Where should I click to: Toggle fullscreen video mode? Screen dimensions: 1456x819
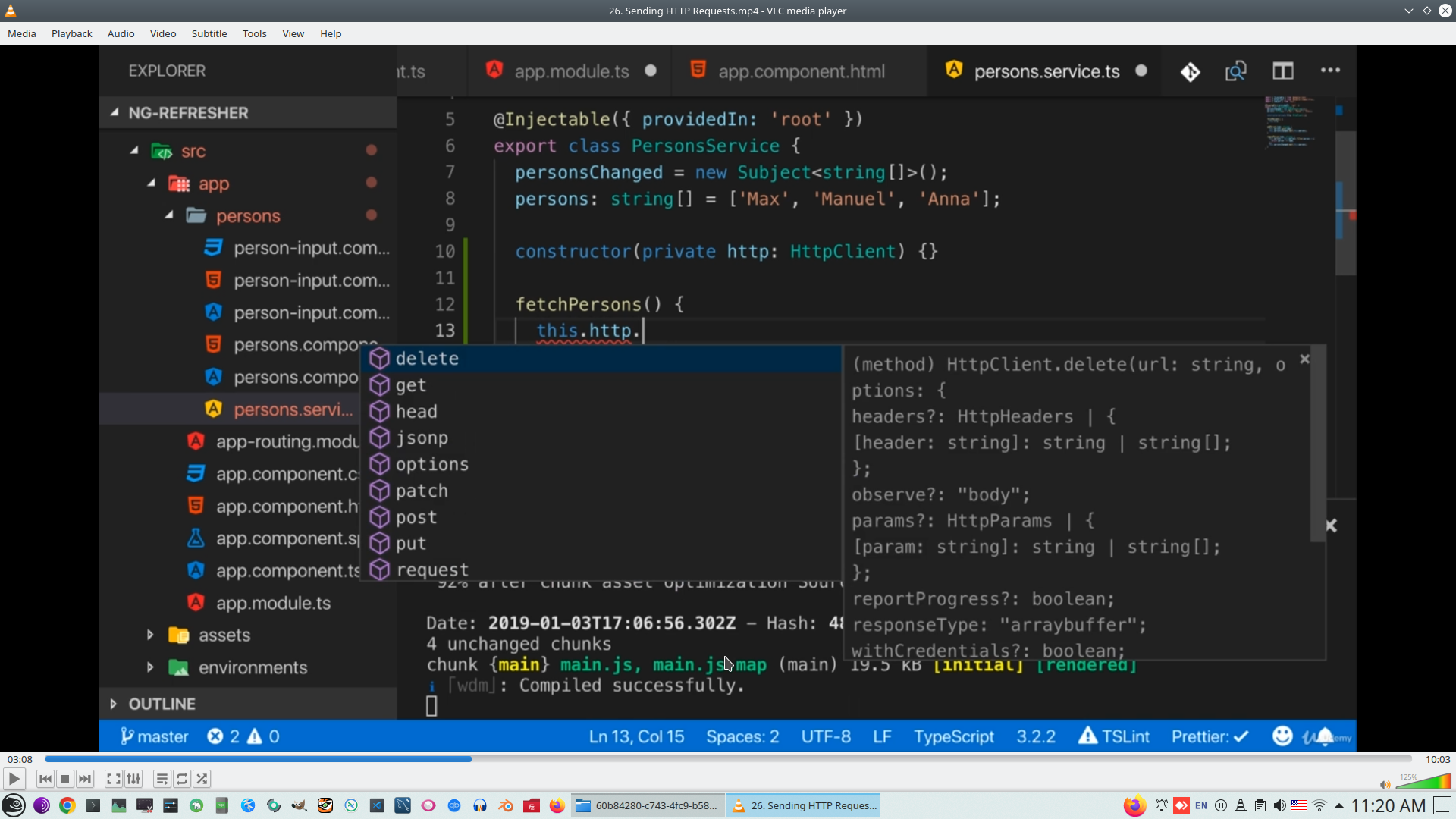click(x=113, y=779)
